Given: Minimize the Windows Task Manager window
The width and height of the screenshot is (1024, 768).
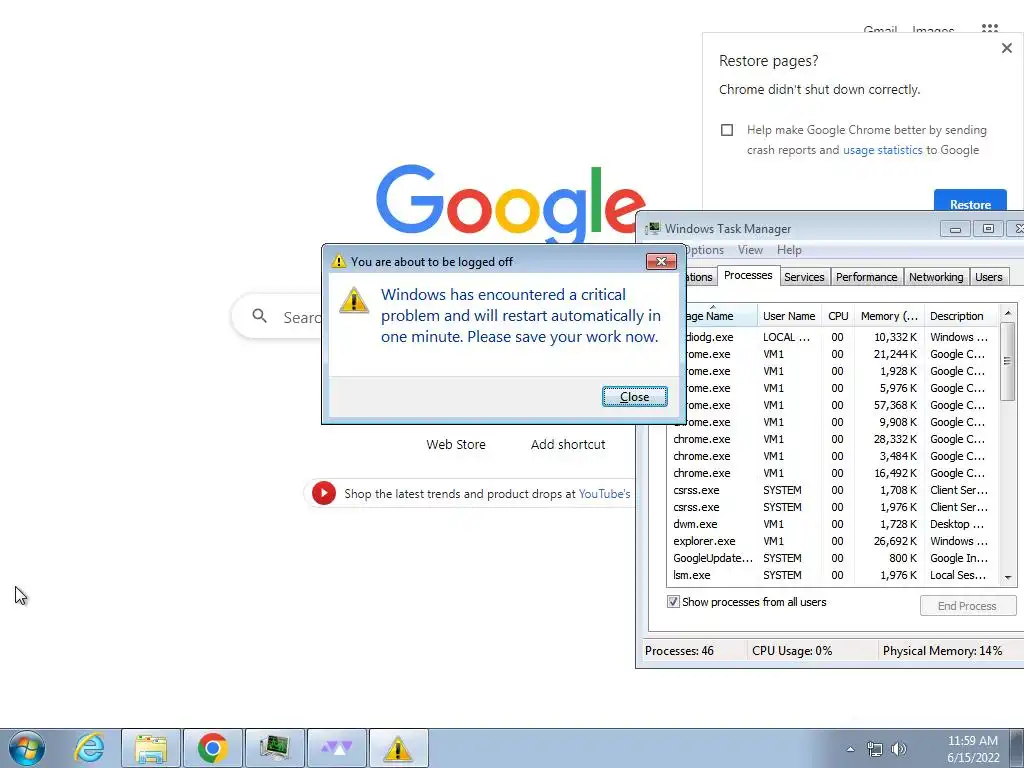Looking at the screenshot, I should pyautogui.click(x=955, y=229).
